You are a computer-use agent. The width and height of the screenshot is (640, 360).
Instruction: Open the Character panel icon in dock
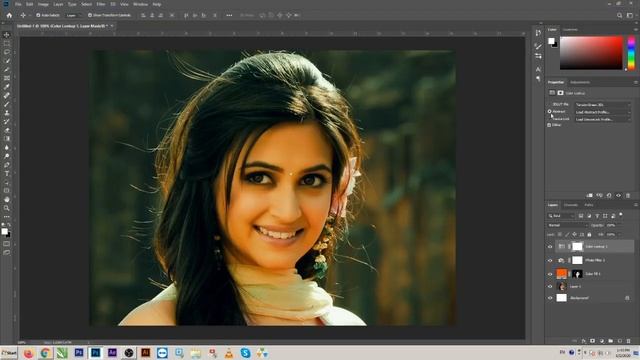pyautogui.click(x=538, y=69)
